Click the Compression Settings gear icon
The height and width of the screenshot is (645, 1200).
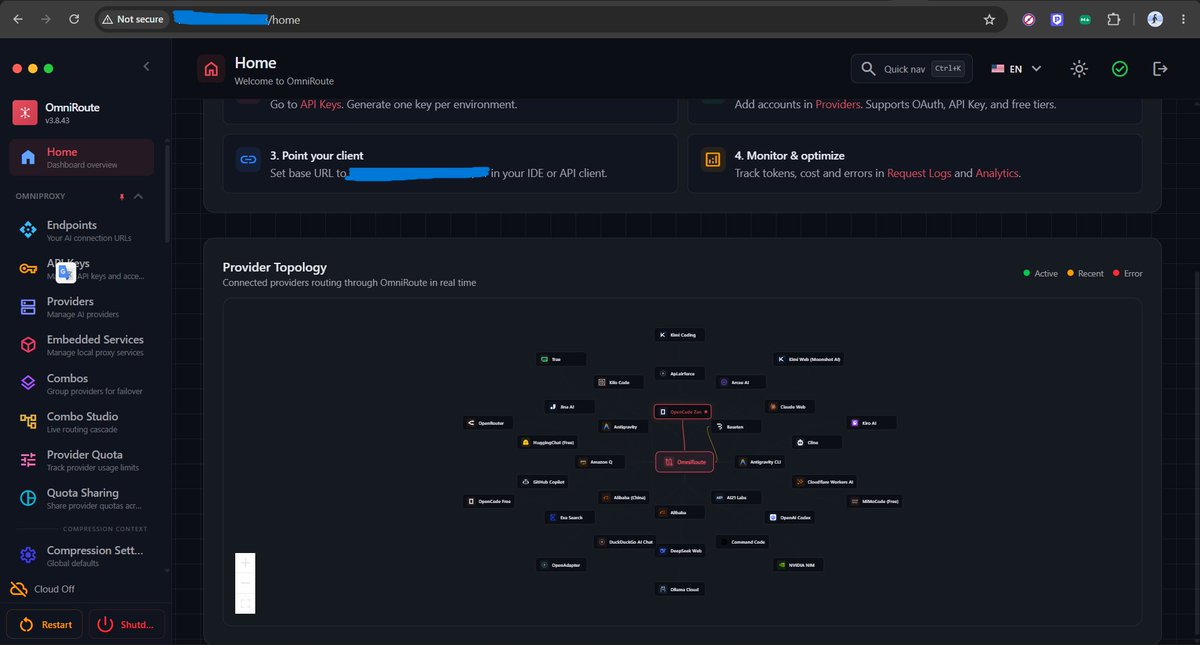click(28, 556)
